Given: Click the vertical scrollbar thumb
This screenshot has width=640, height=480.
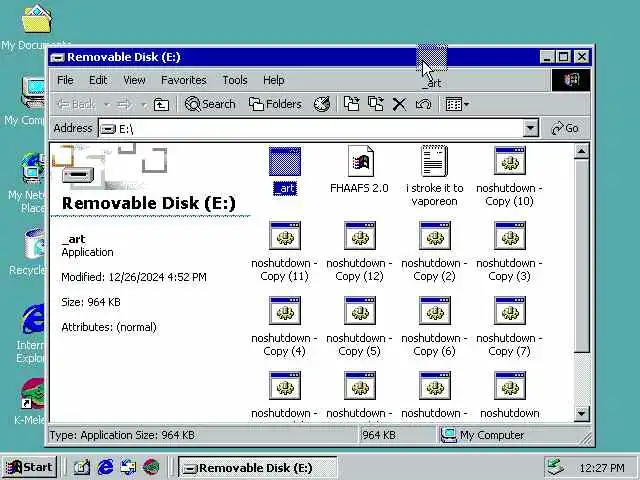Looking at the screenshot, I should click(581, 256).
